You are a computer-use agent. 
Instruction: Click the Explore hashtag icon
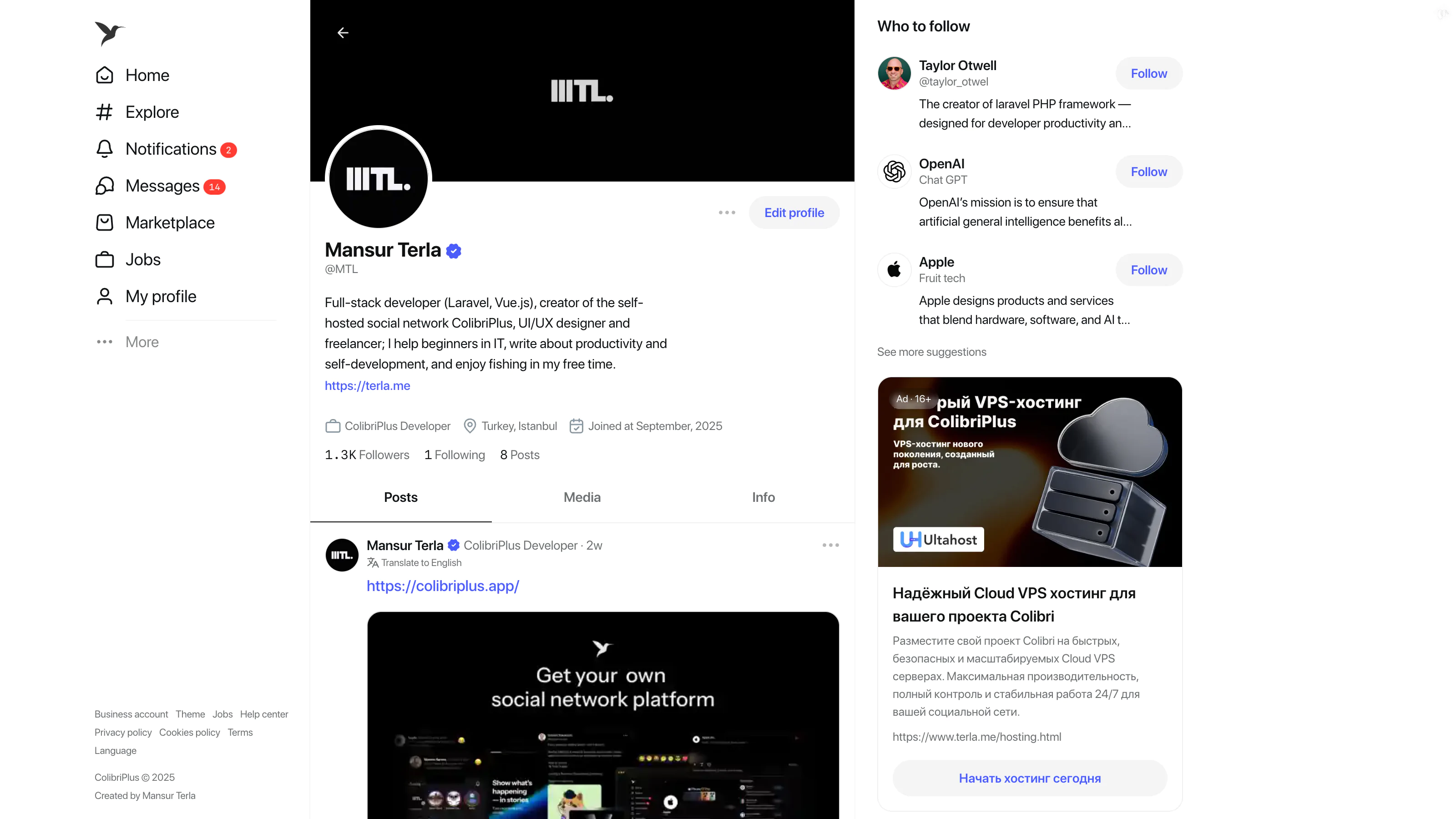(105, 112)
